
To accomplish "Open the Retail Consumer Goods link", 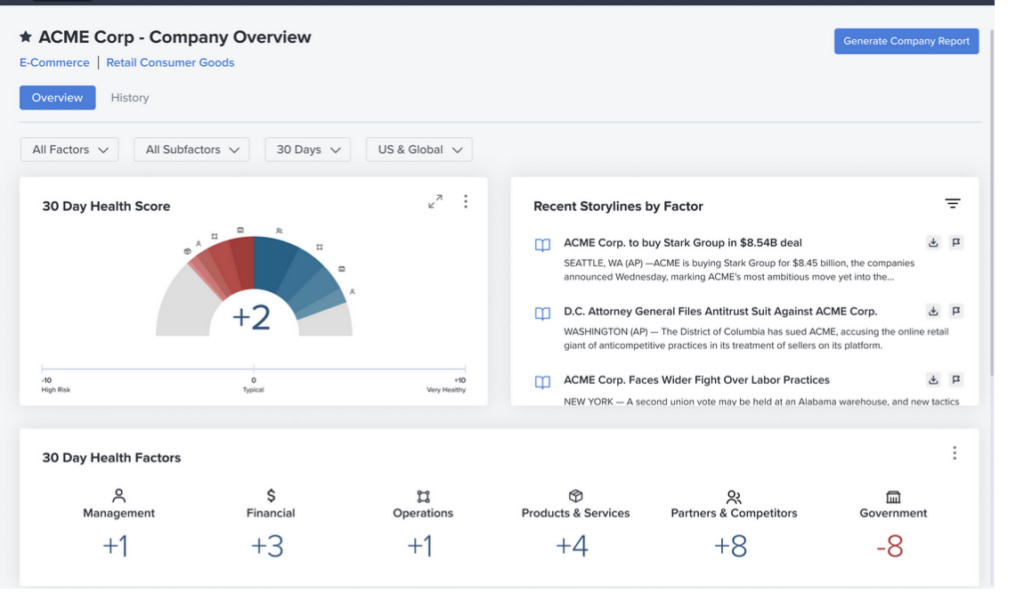I will pyautogui.click(x=170, y=63).
